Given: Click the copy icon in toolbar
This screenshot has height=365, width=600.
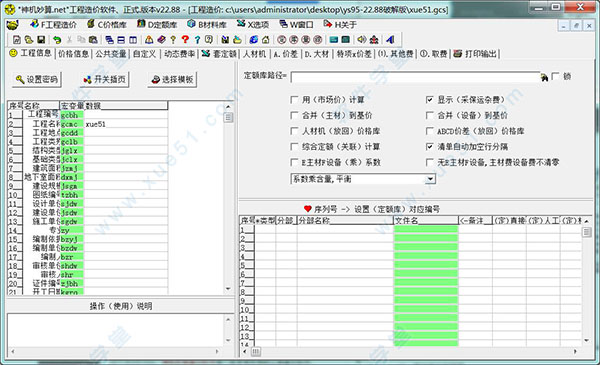Looking at the screenshot, I should [81, 39].
